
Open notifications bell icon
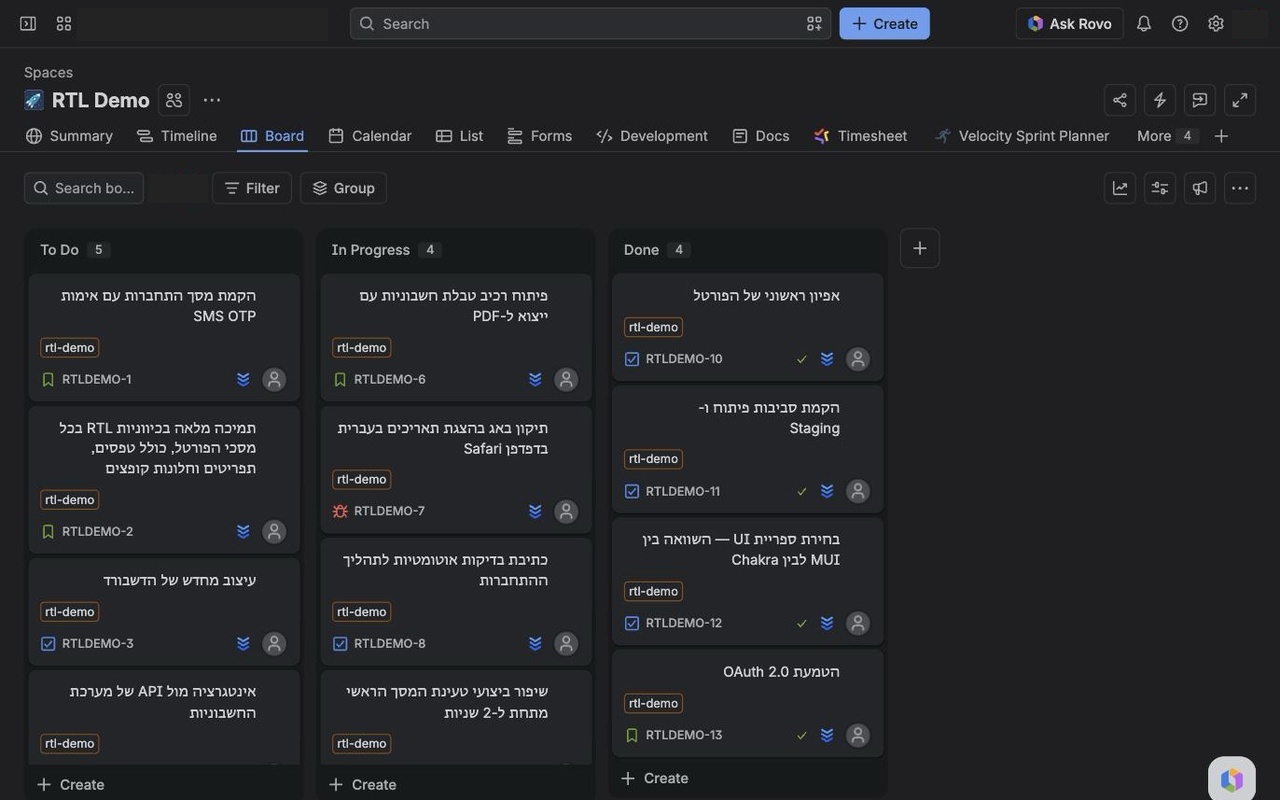1144,23
